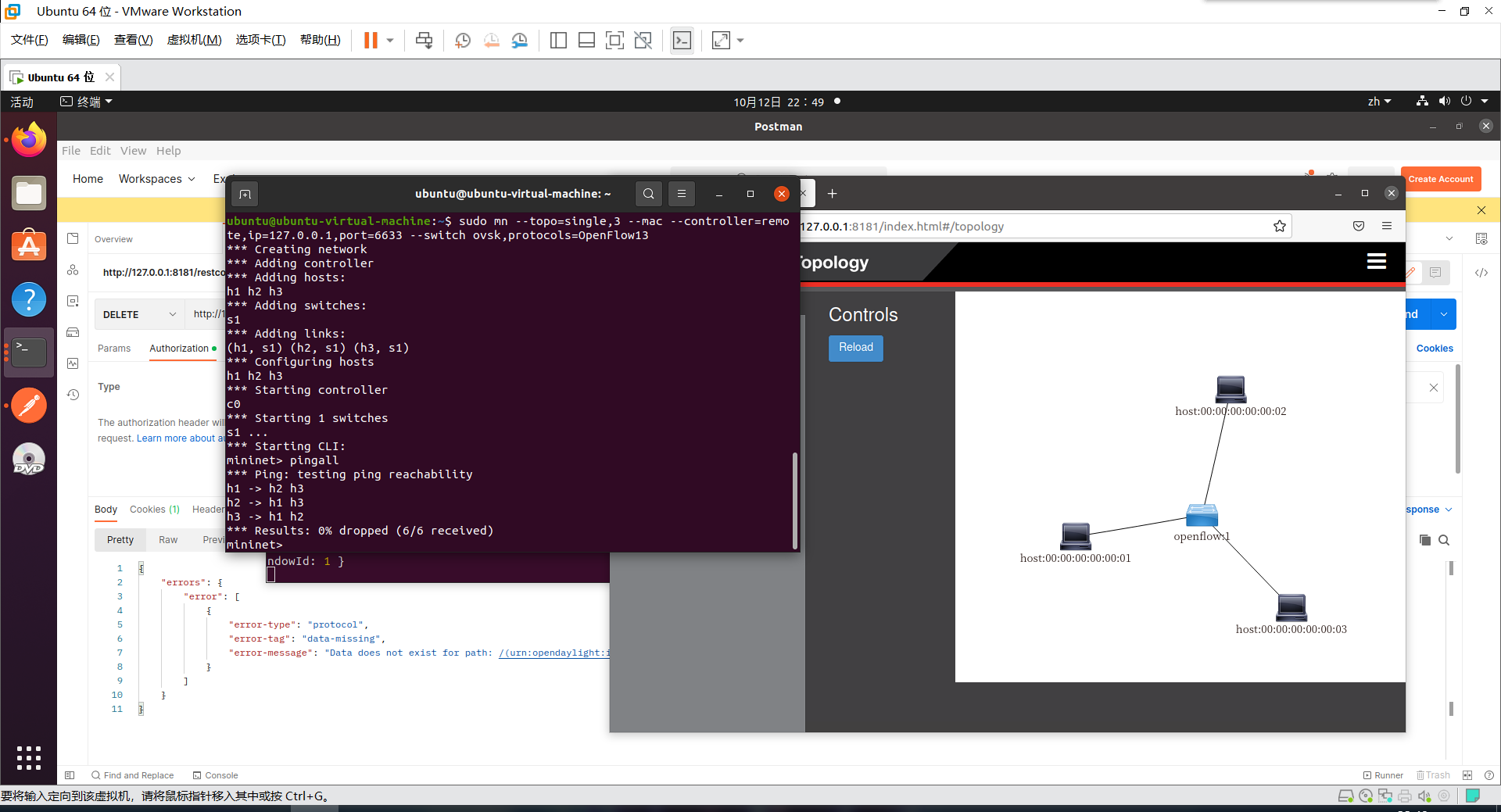
Task: Open the Ubuntu 活动 activities overview
Action: (x=22, y=102)
